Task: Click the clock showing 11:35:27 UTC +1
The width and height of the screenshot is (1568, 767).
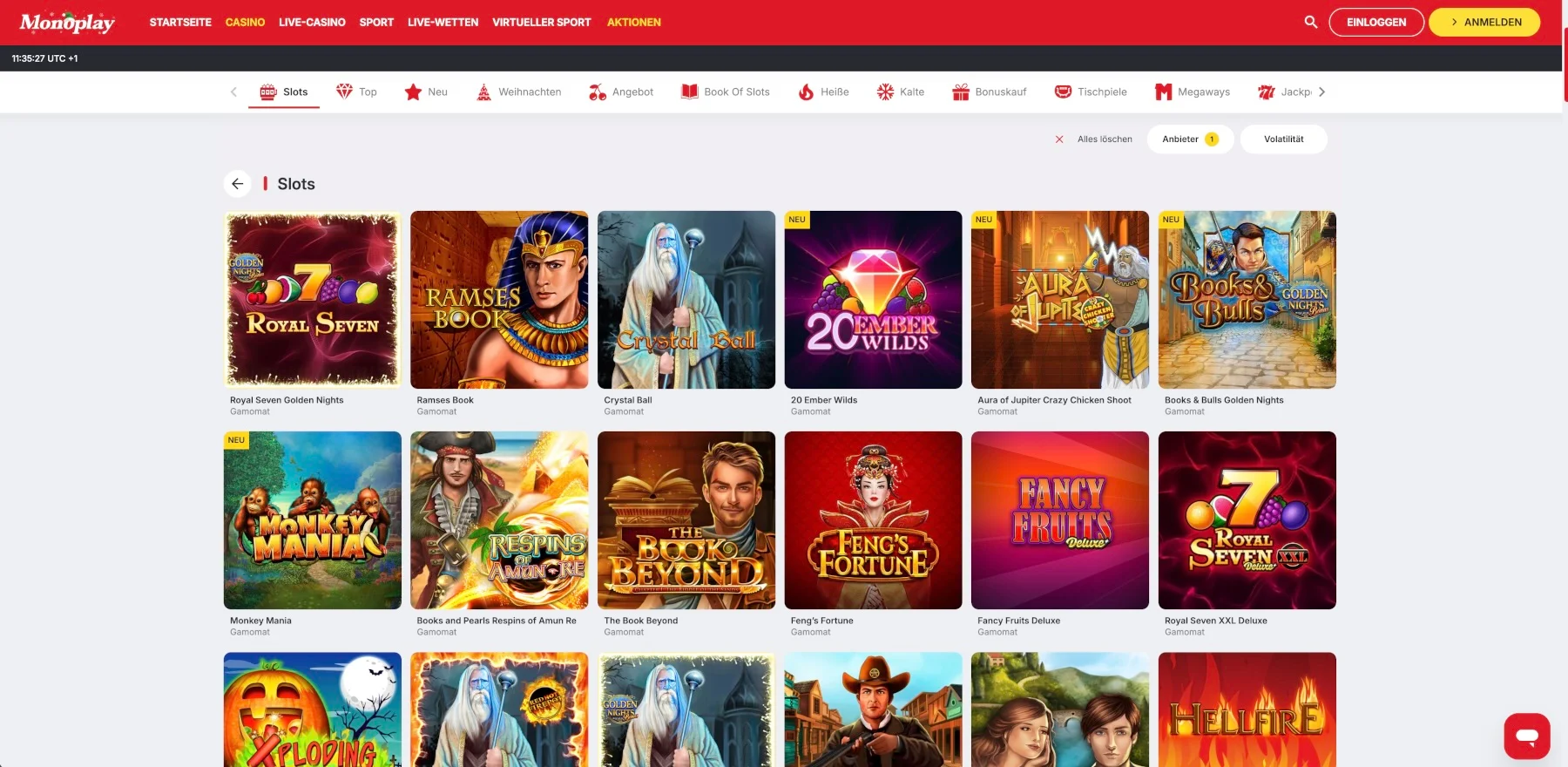Action: 44,58
